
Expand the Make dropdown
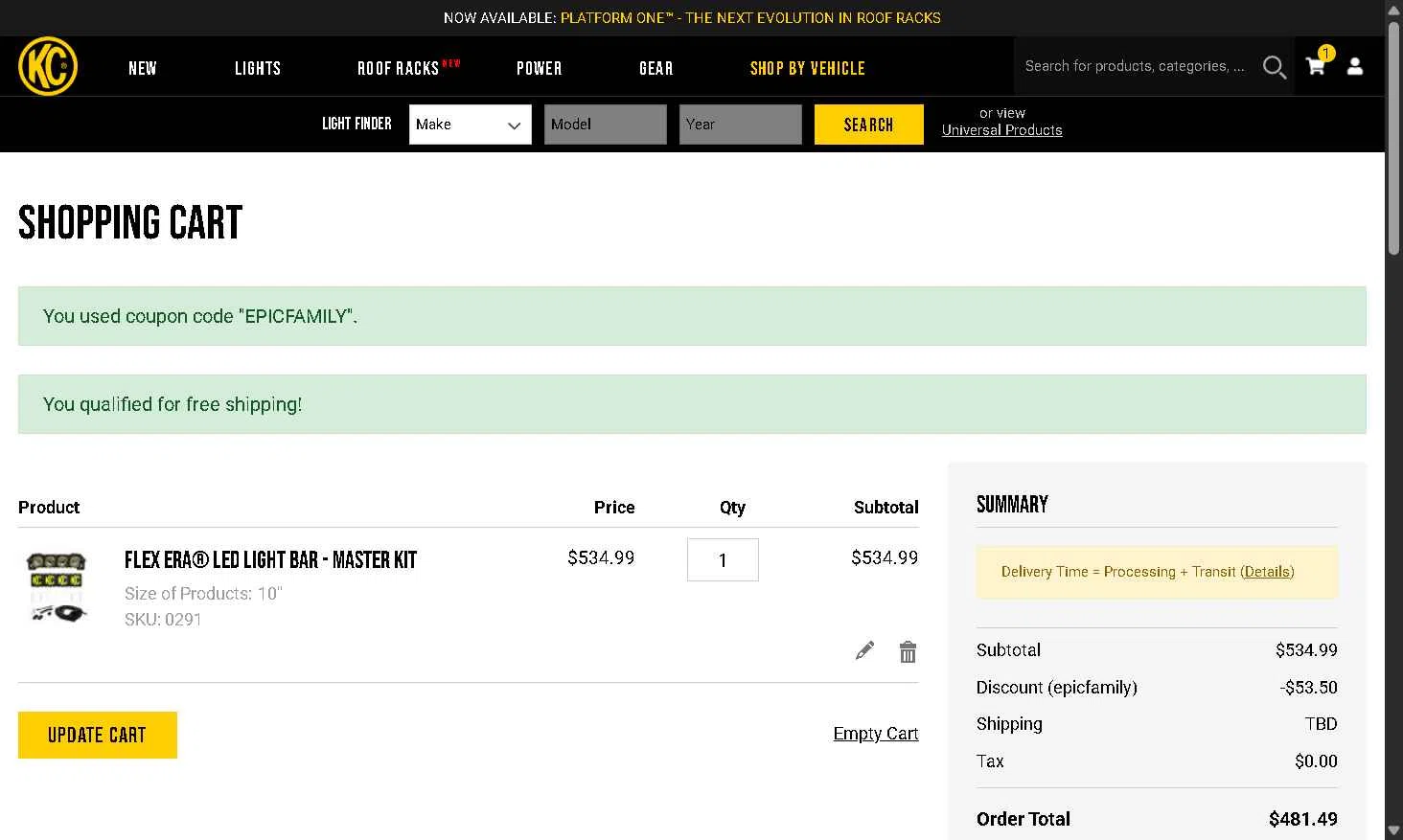coord(471,125)
